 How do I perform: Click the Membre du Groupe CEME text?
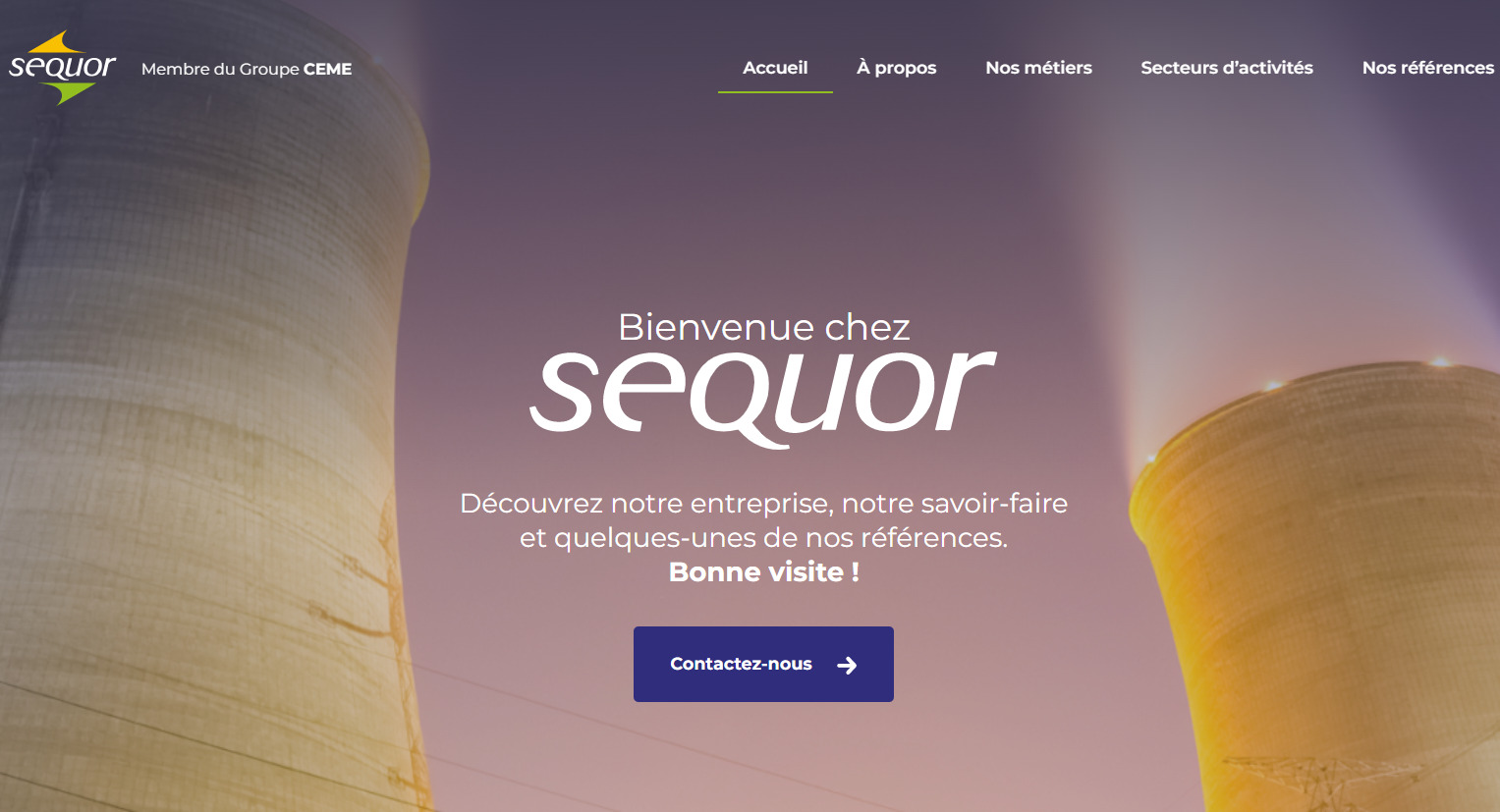pos(247,69)
